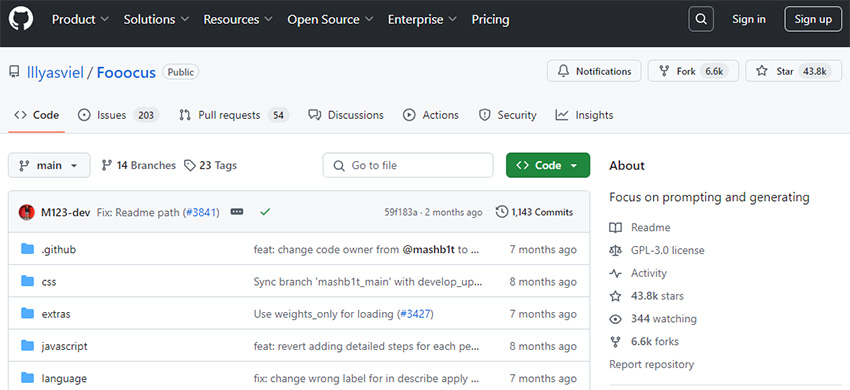Viewport: 850px width, 390px height.
Task: Open the Product dropdown menu
Action: pyautogui.click(x=80, y=20)
